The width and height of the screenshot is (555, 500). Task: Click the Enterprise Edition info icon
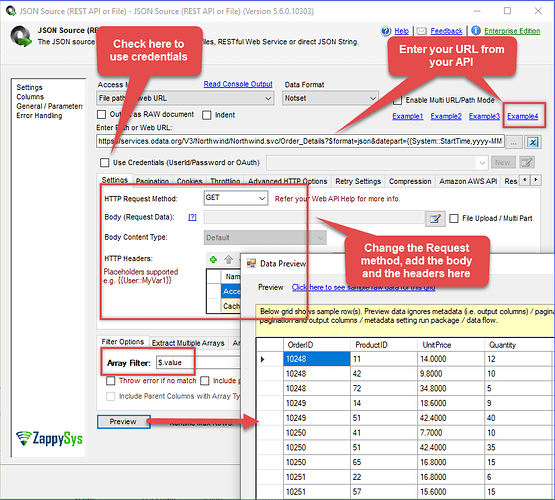(476, 31)
